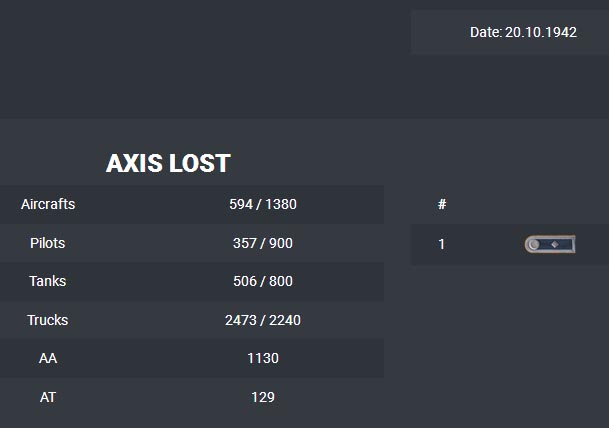Select the pilots loss value 357 / 900
The image size is (609, 428).
pyautogui.click(x=263, y=243)
